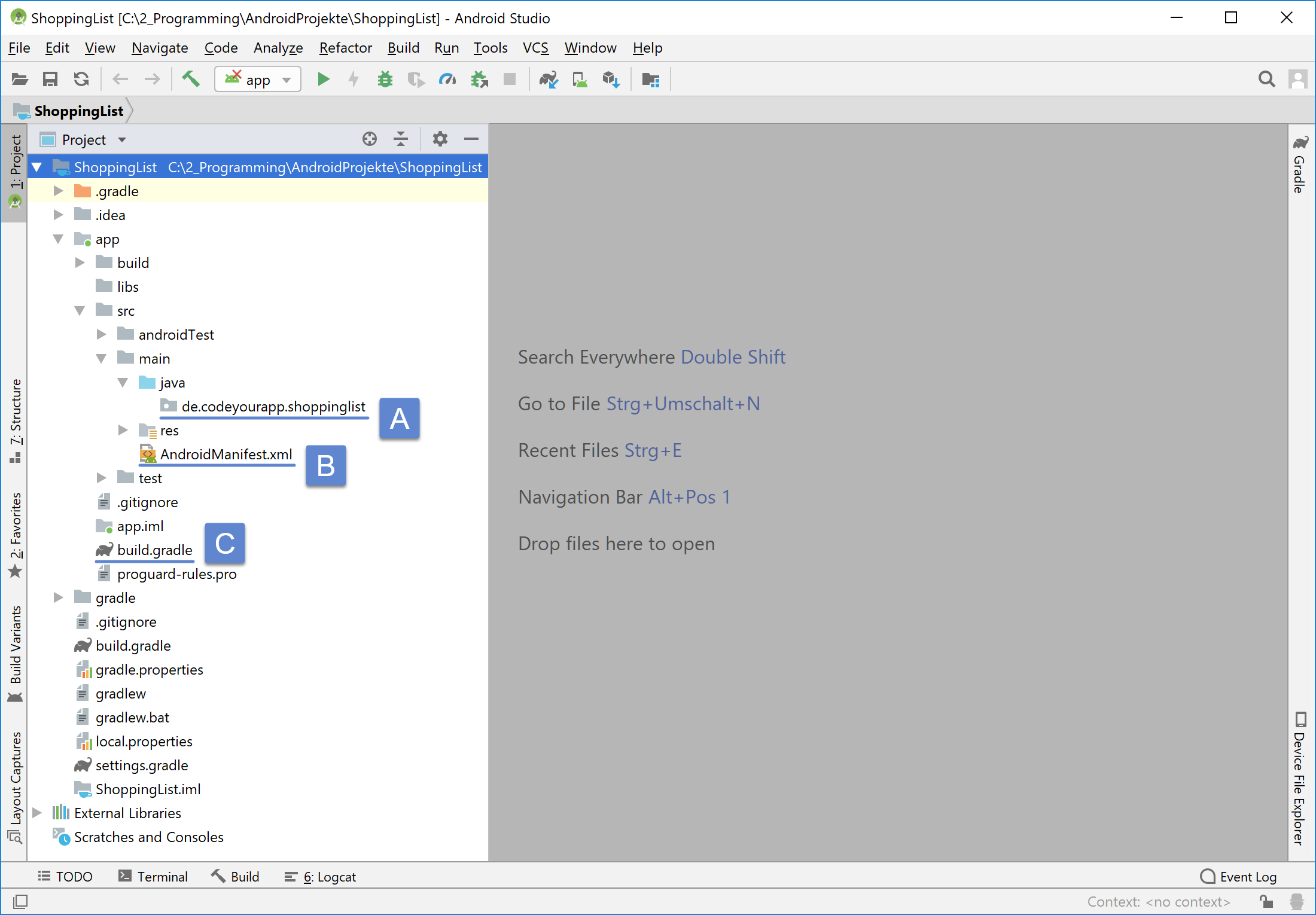
Task: Click the Save All toolbar icon
Action: [x=50, y=79]
